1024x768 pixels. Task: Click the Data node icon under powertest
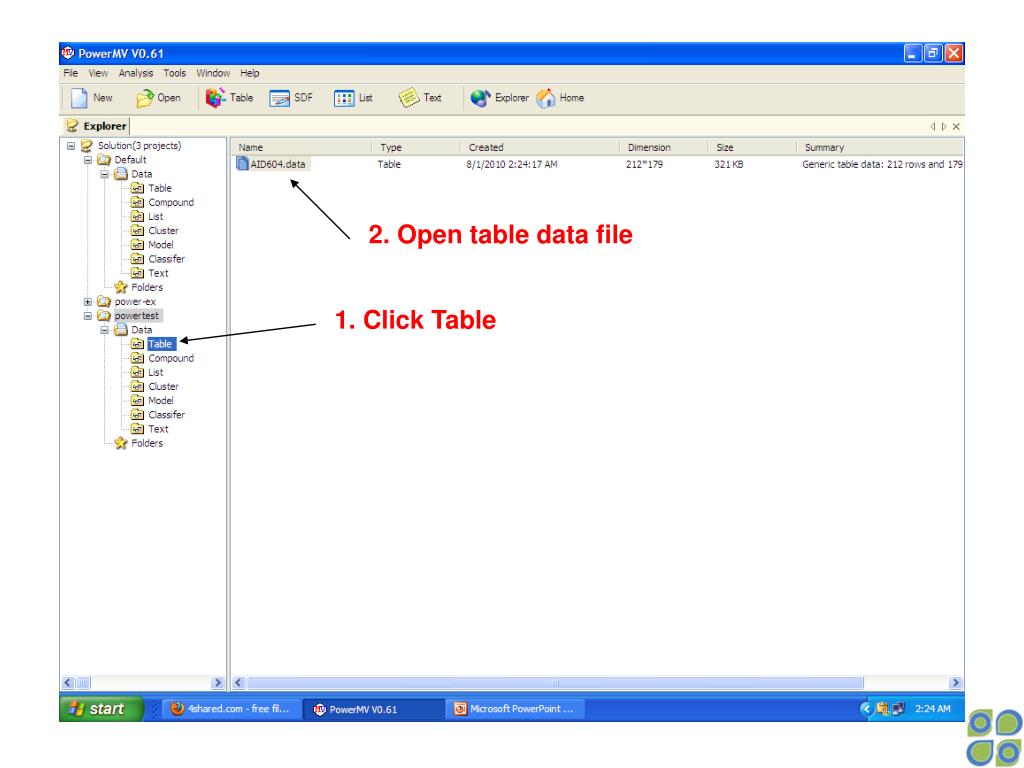tap(121, 330)
